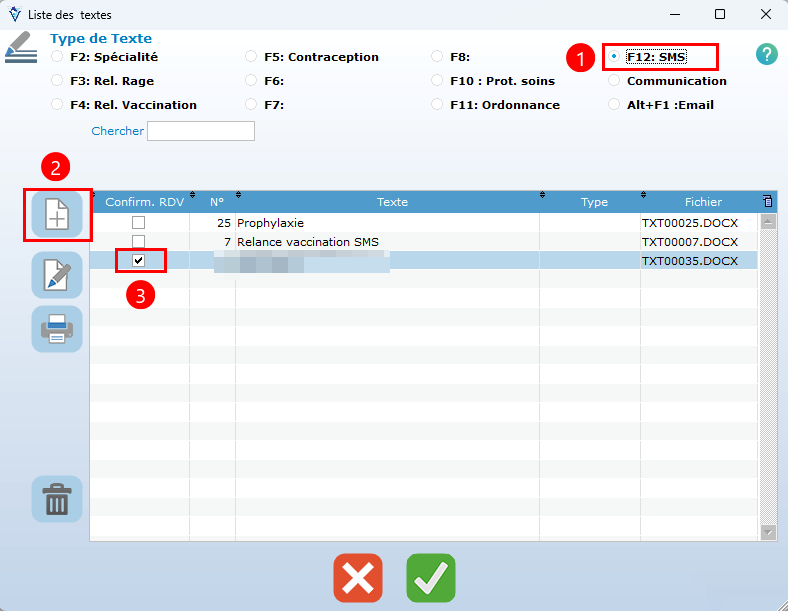
Task: Click the scrollbar up arrow of the list
Action: 768,222
